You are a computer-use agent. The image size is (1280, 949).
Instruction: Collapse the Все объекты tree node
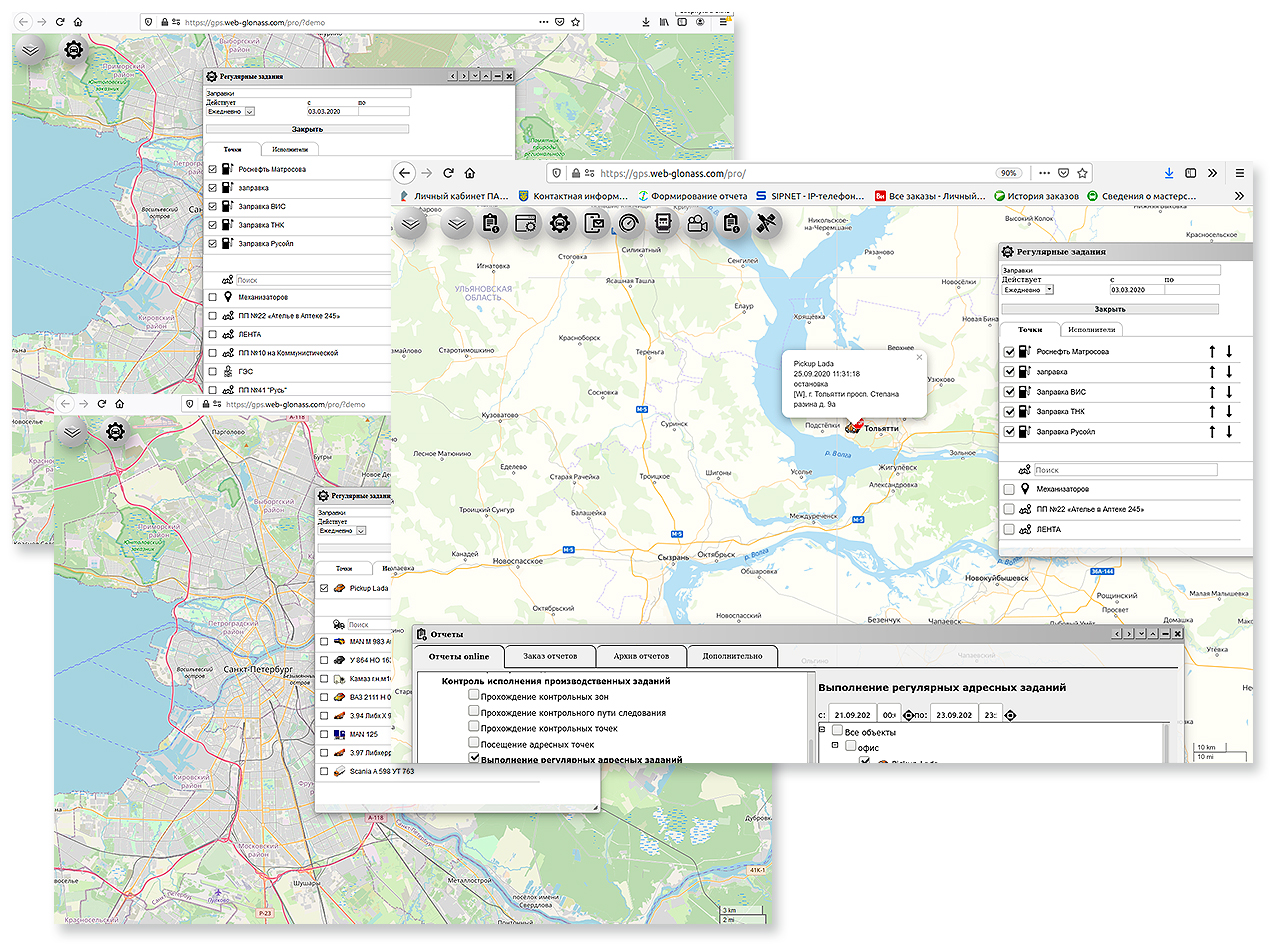(x=822, y=731)
